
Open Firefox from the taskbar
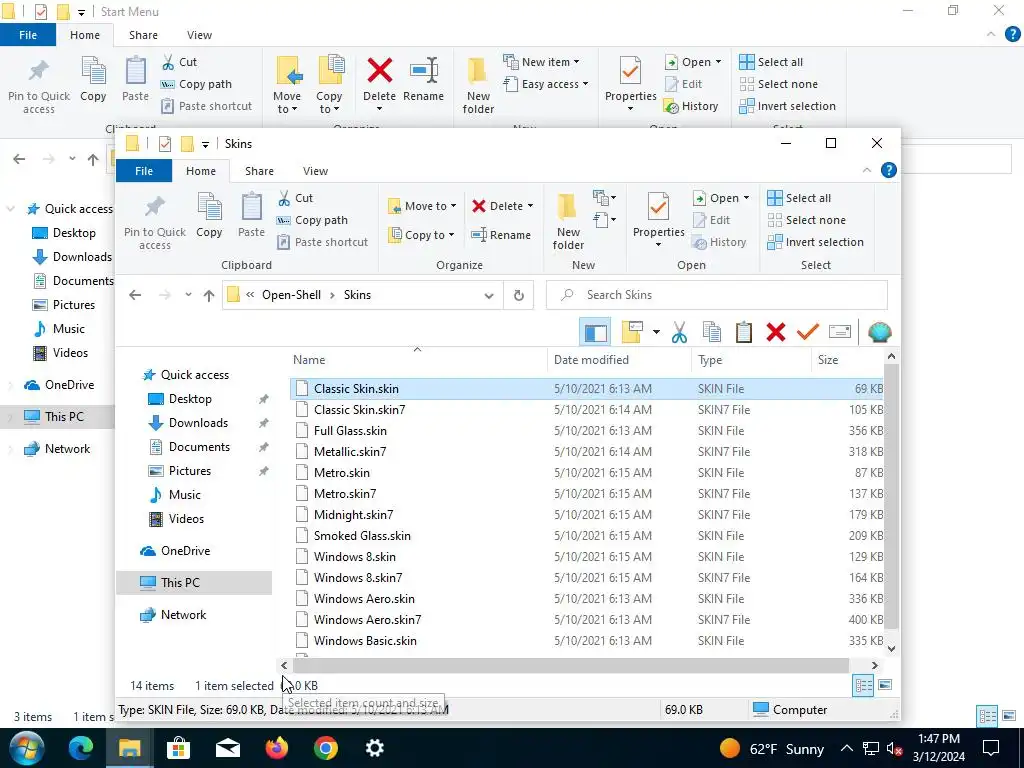(x=277, y=748)
